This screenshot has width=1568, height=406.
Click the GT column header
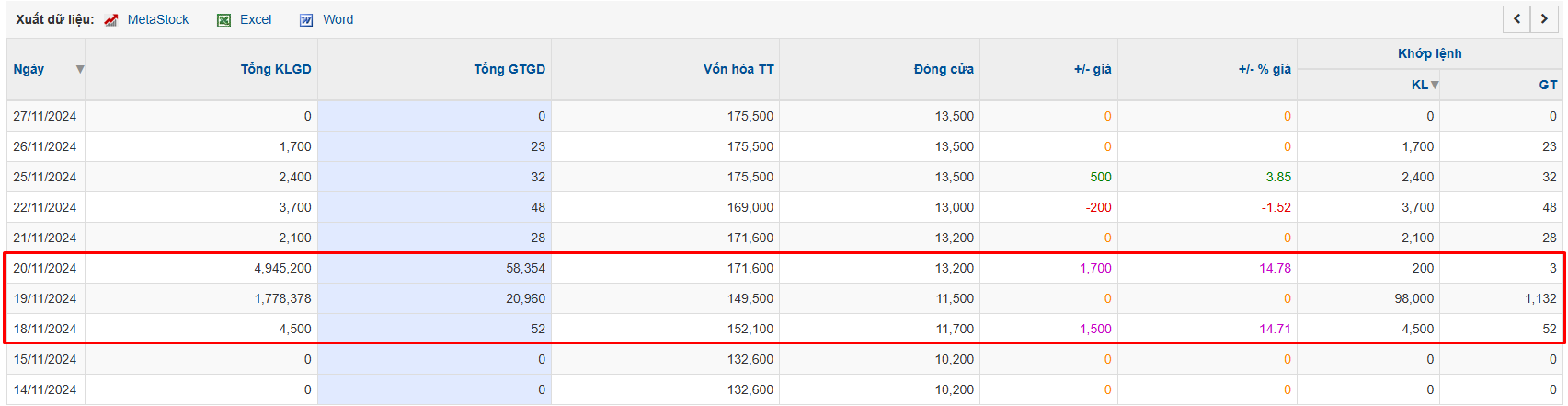coord(1548,85)
